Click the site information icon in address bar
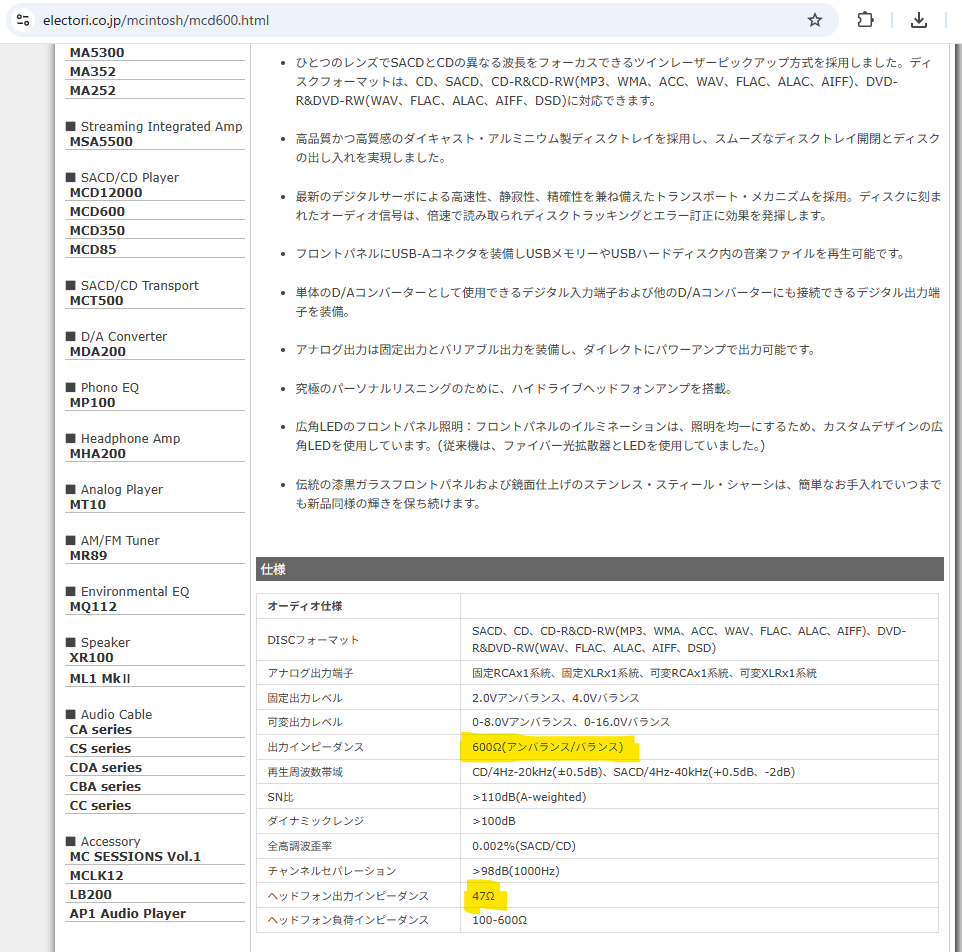Viewport: 962px width, 952px height. (x=23, y=20)
